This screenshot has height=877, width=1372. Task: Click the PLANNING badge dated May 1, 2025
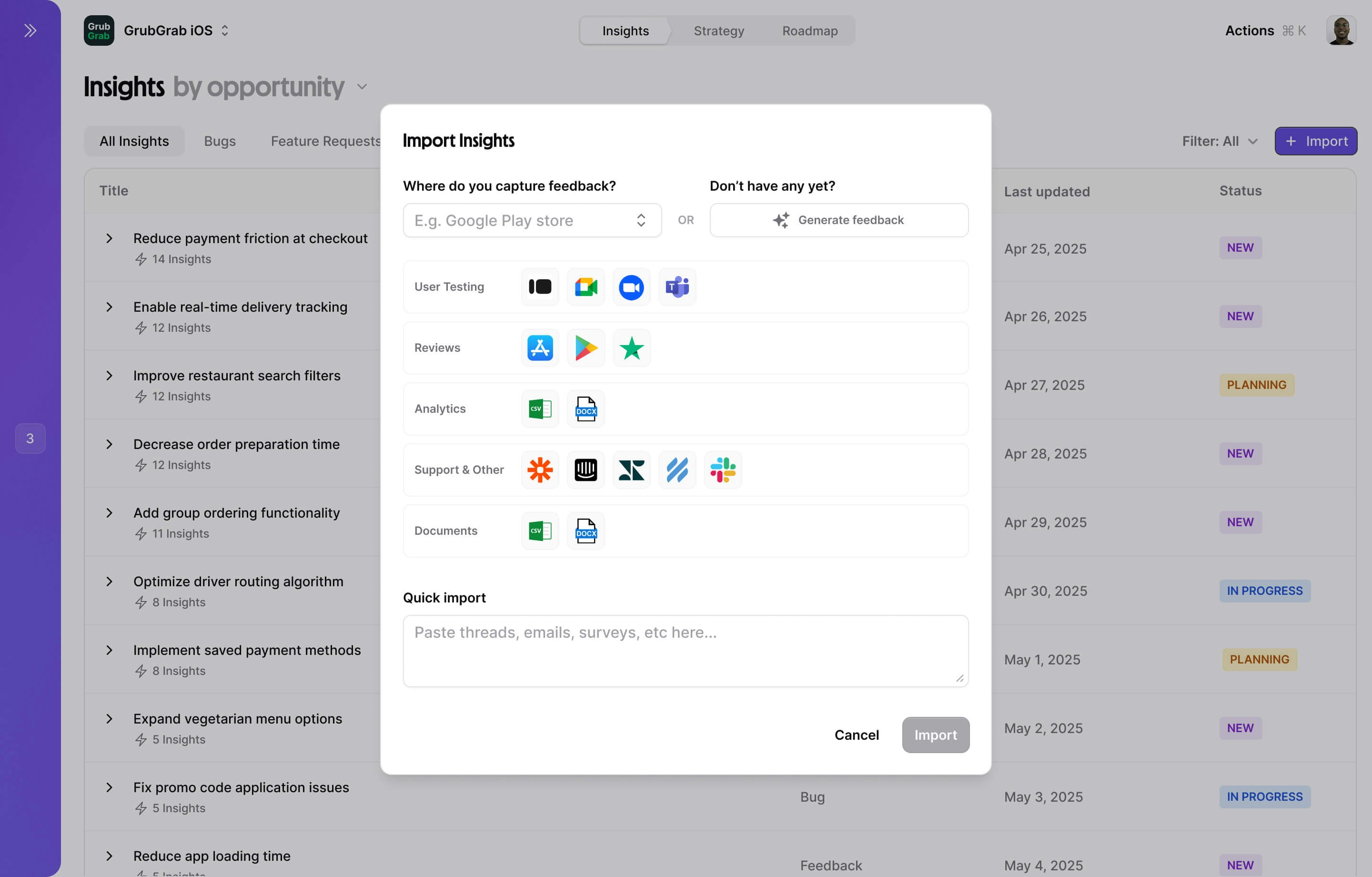[1259, 659]
